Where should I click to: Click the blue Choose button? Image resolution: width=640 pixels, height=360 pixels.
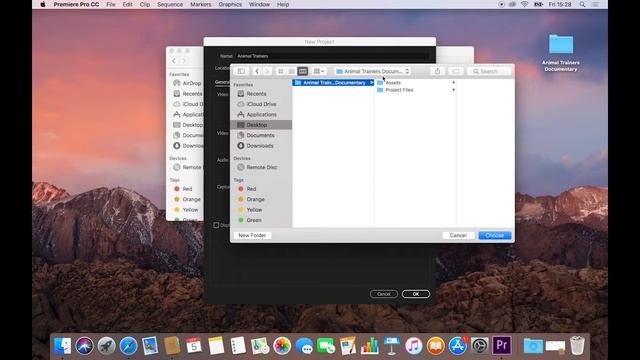pos(495,236)
